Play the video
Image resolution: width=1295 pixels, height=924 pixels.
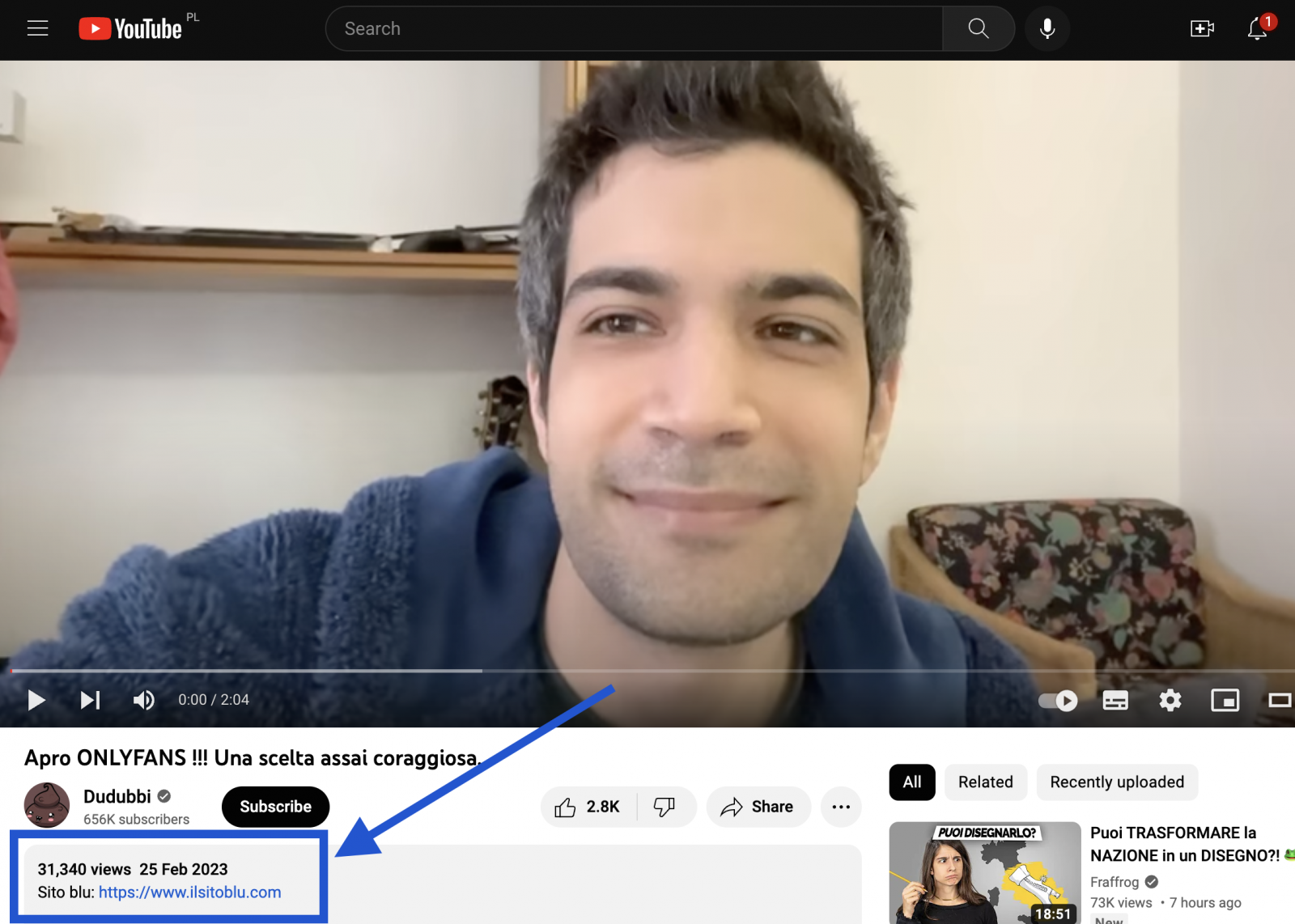click(36, 700)
